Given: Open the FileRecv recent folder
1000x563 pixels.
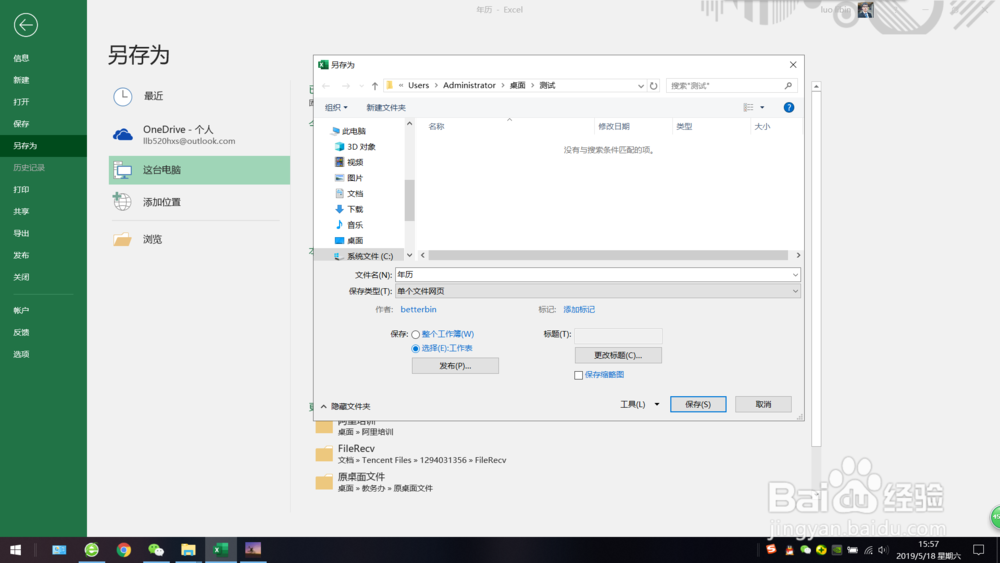Looking at the screenshot, I should [411, 454].
